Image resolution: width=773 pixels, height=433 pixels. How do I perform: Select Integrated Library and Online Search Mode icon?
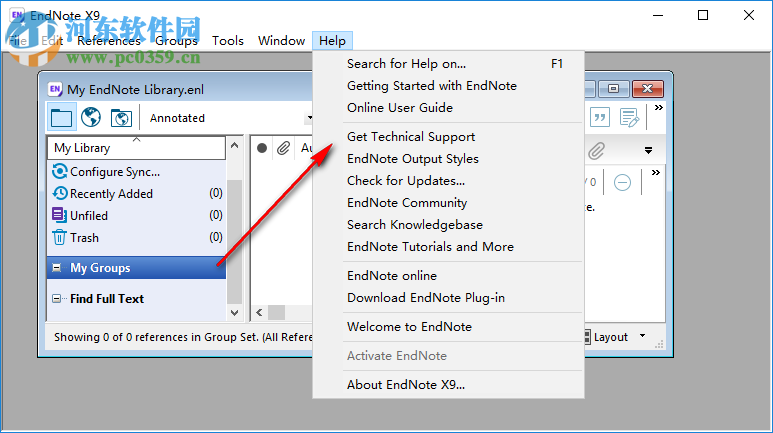coord(121,118)
